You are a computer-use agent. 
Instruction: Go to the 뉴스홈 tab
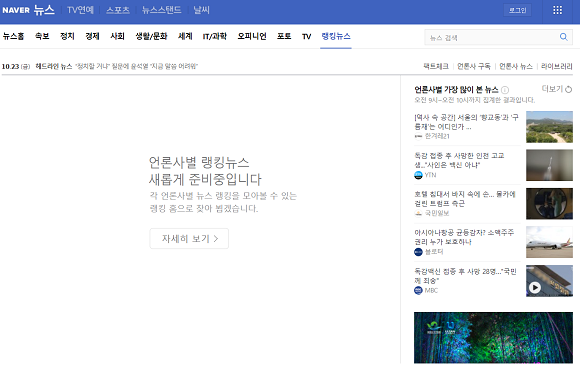click(13, 36)
